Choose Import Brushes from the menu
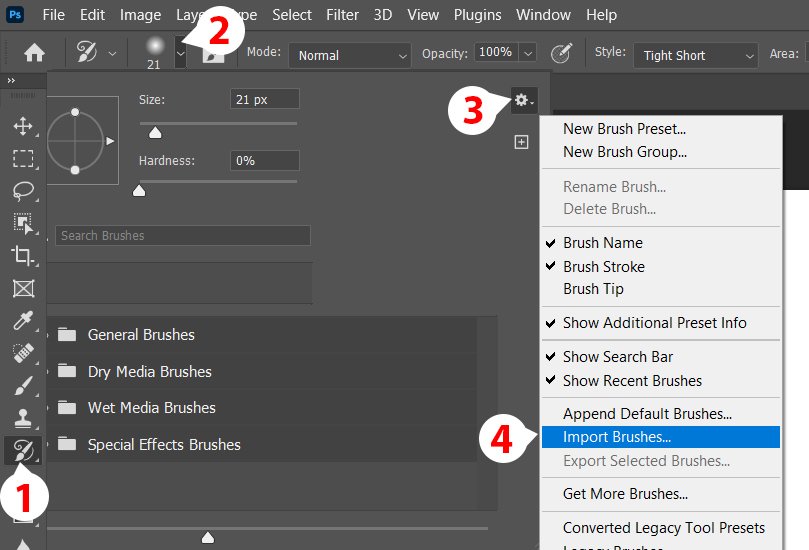The width and height of the screenshot is (809, 550). tap(616, 437)
